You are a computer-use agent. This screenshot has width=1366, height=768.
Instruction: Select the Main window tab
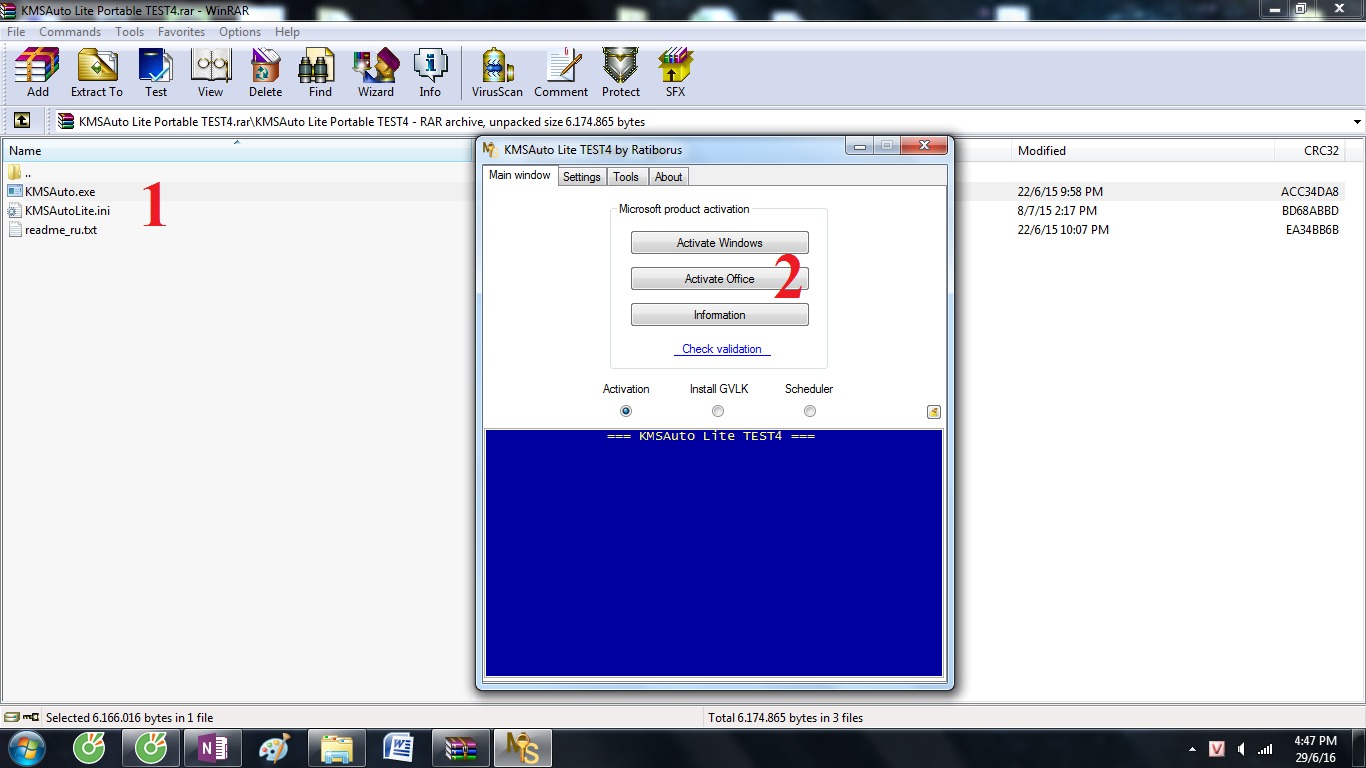pyautogui.click(x=520, y=175)
